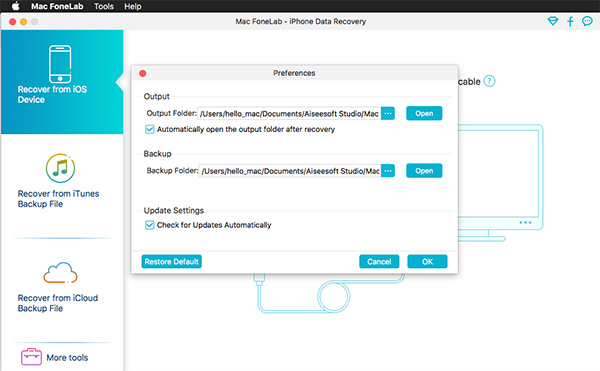Viewport: 600px width, 371px height.
Task: Open the More tools toolbox icon
Action: pos(31,356)
